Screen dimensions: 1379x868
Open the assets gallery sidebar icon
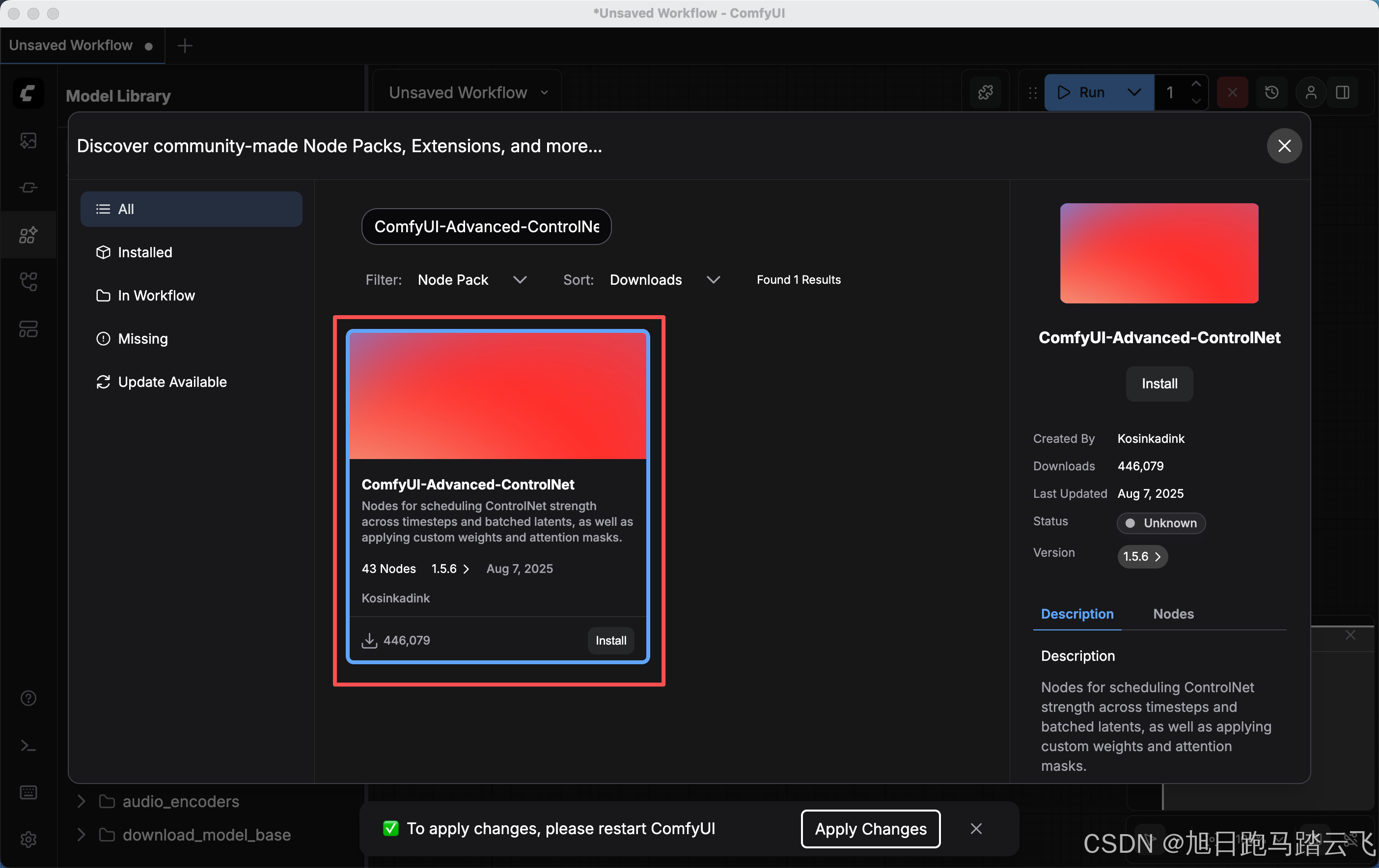pos(28,140)
